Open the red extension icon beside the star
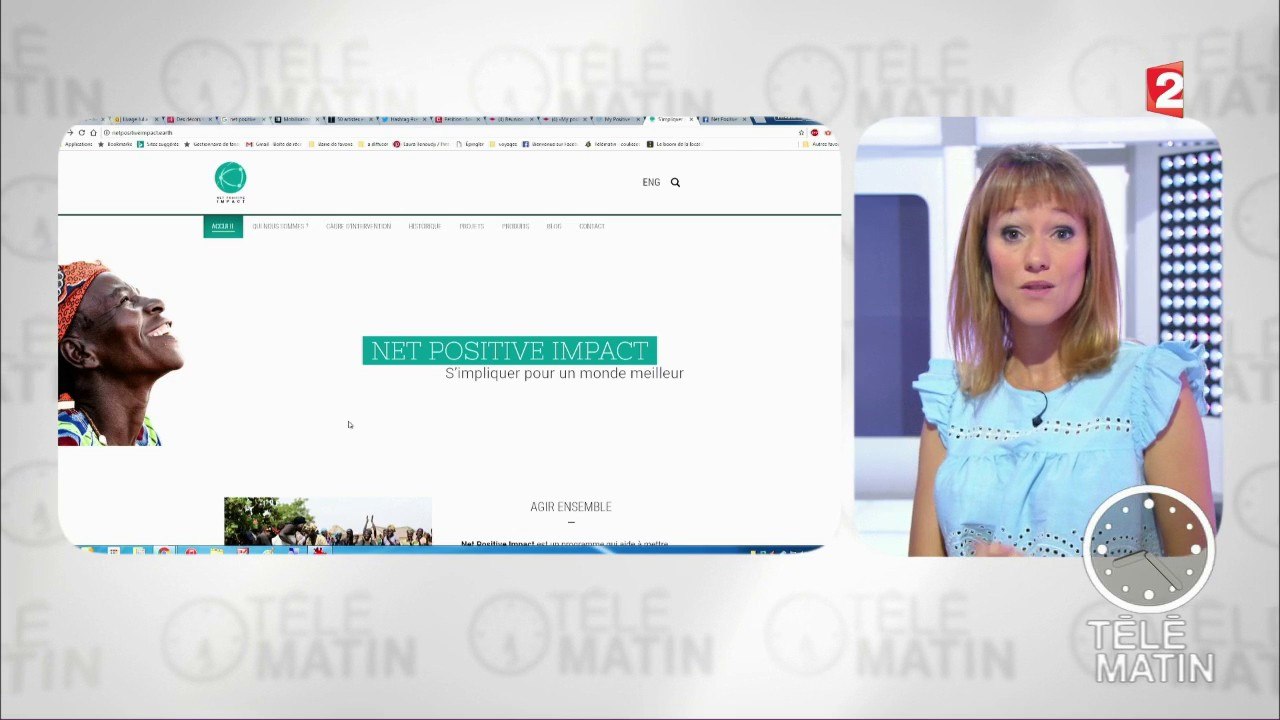The height and width of the screenshot is (720, 1280). 815,132
